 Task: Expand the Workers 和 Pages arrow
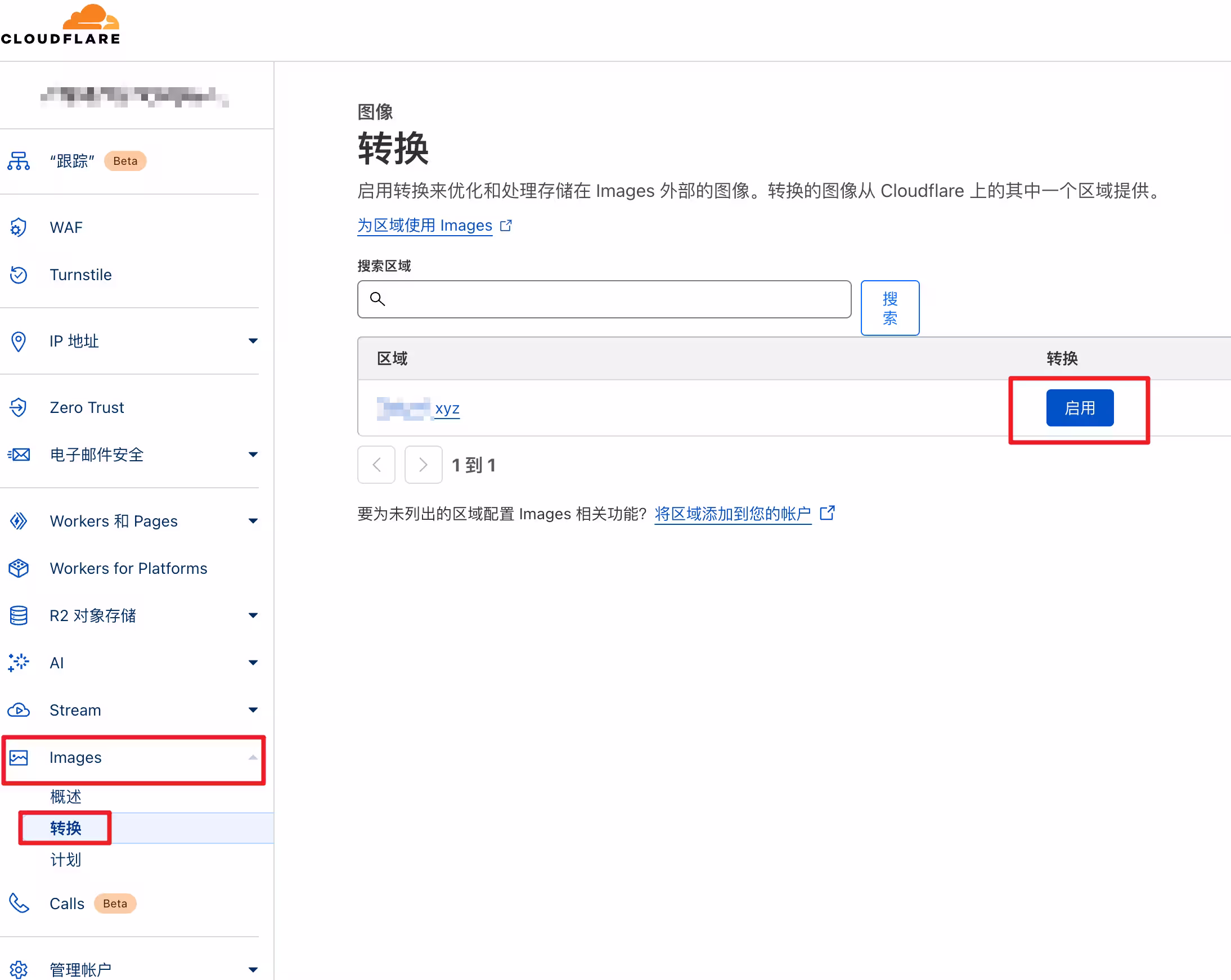click(253, 520)
